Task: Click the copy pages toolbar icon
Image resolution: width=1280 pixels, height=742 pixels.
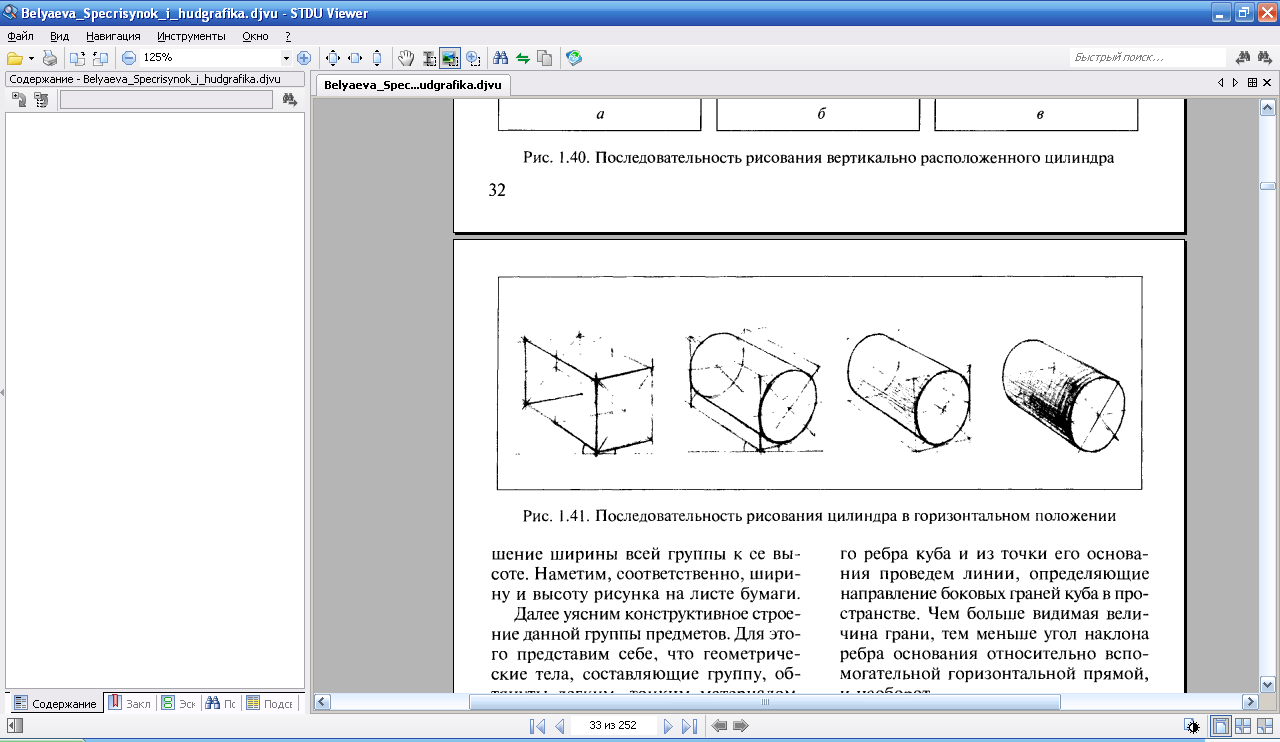Action: pos(544,58)
